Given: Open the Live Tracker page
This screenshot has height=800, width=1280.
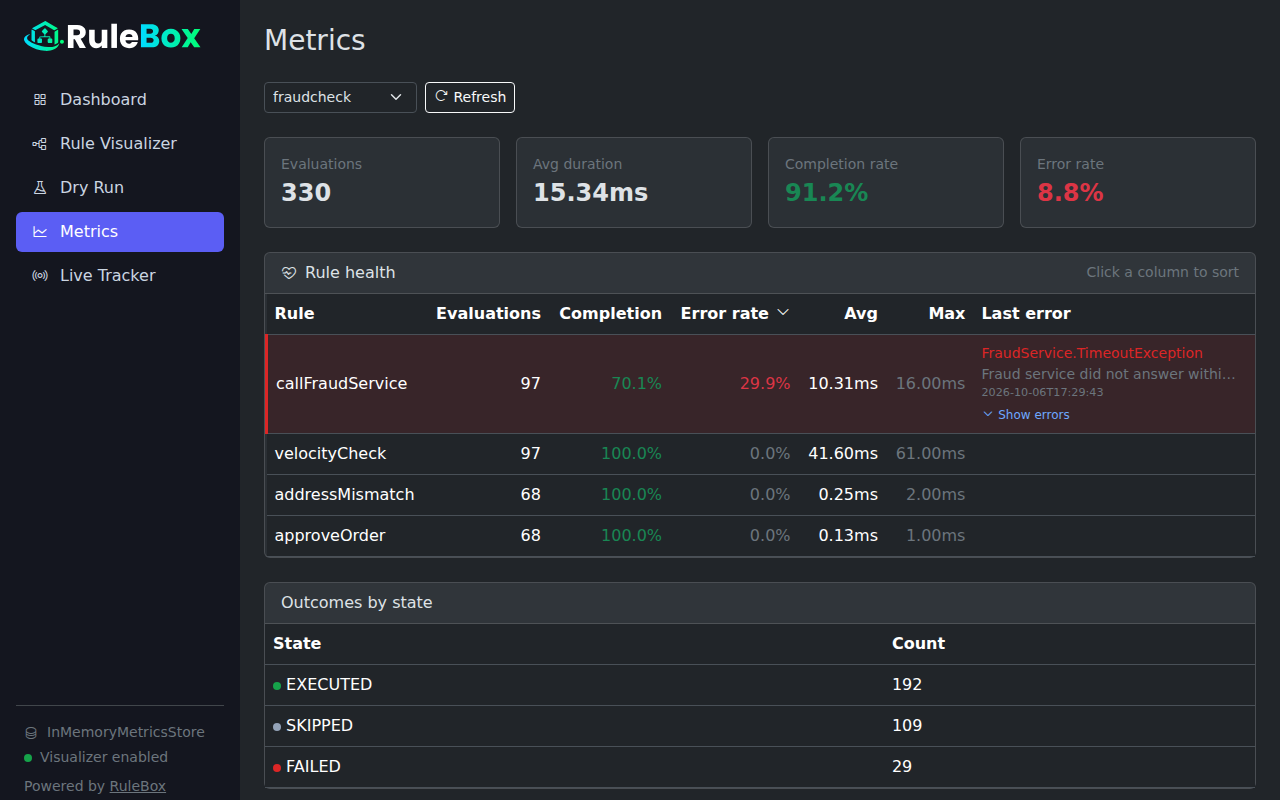Looking at the screenshot, I should tap(120, 276).
